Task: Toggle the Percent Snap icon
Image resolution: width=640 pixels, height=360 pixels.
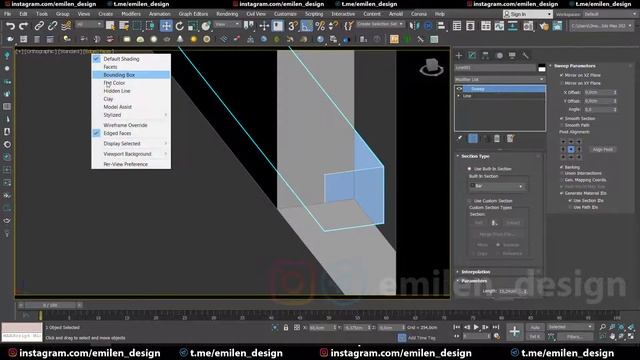Action: coord(320,26)
